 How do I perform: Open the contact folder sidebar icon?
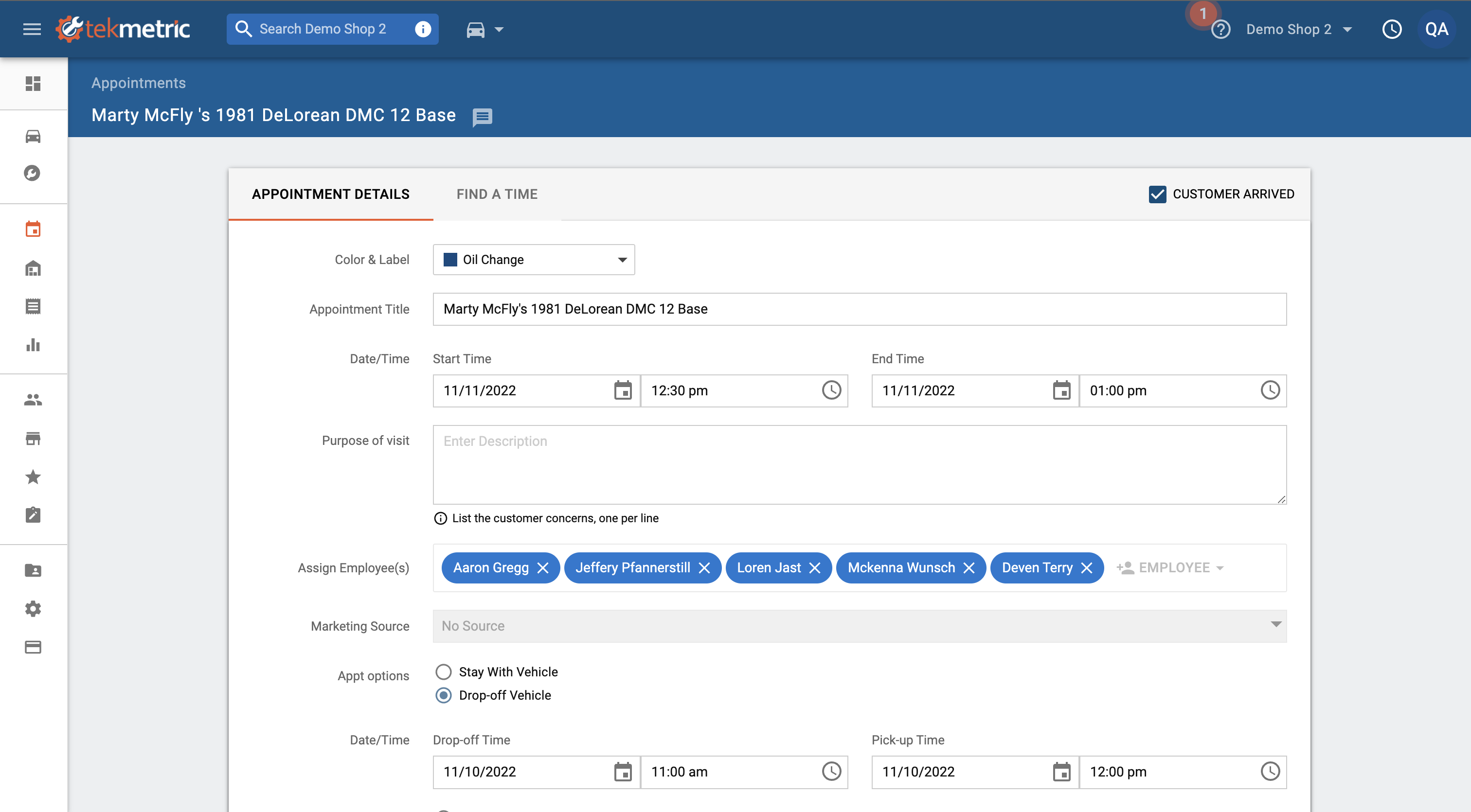[33, 570]
